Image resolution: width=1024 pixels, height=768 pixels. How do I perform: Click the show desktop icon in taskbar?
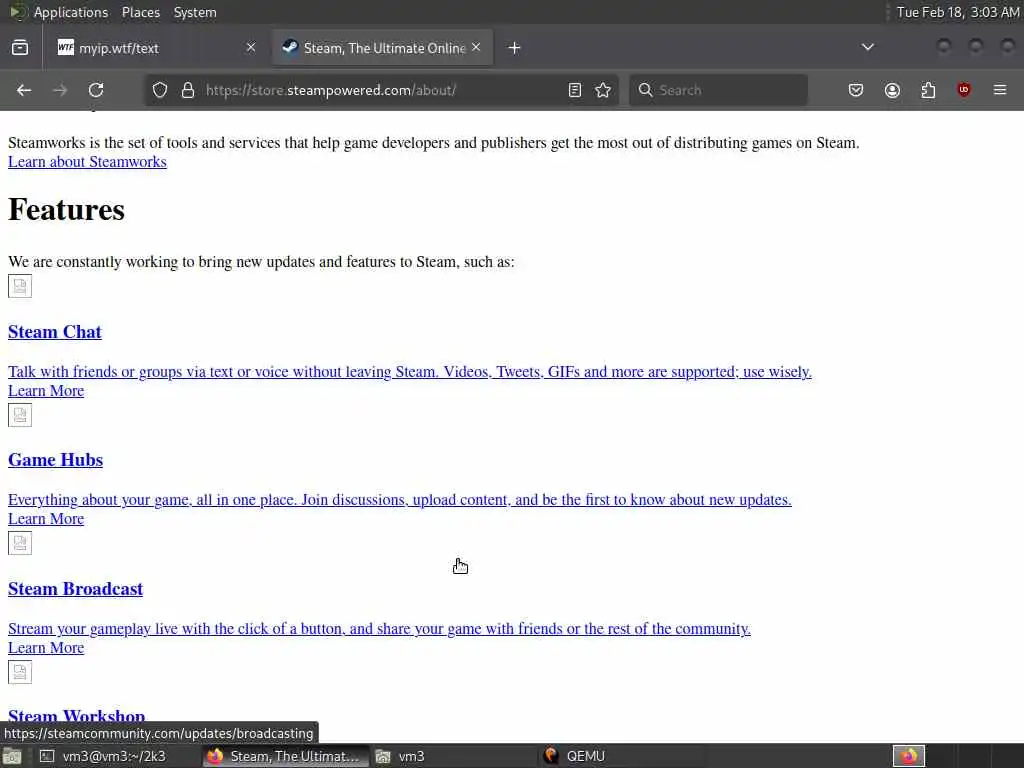coord(12,756)
